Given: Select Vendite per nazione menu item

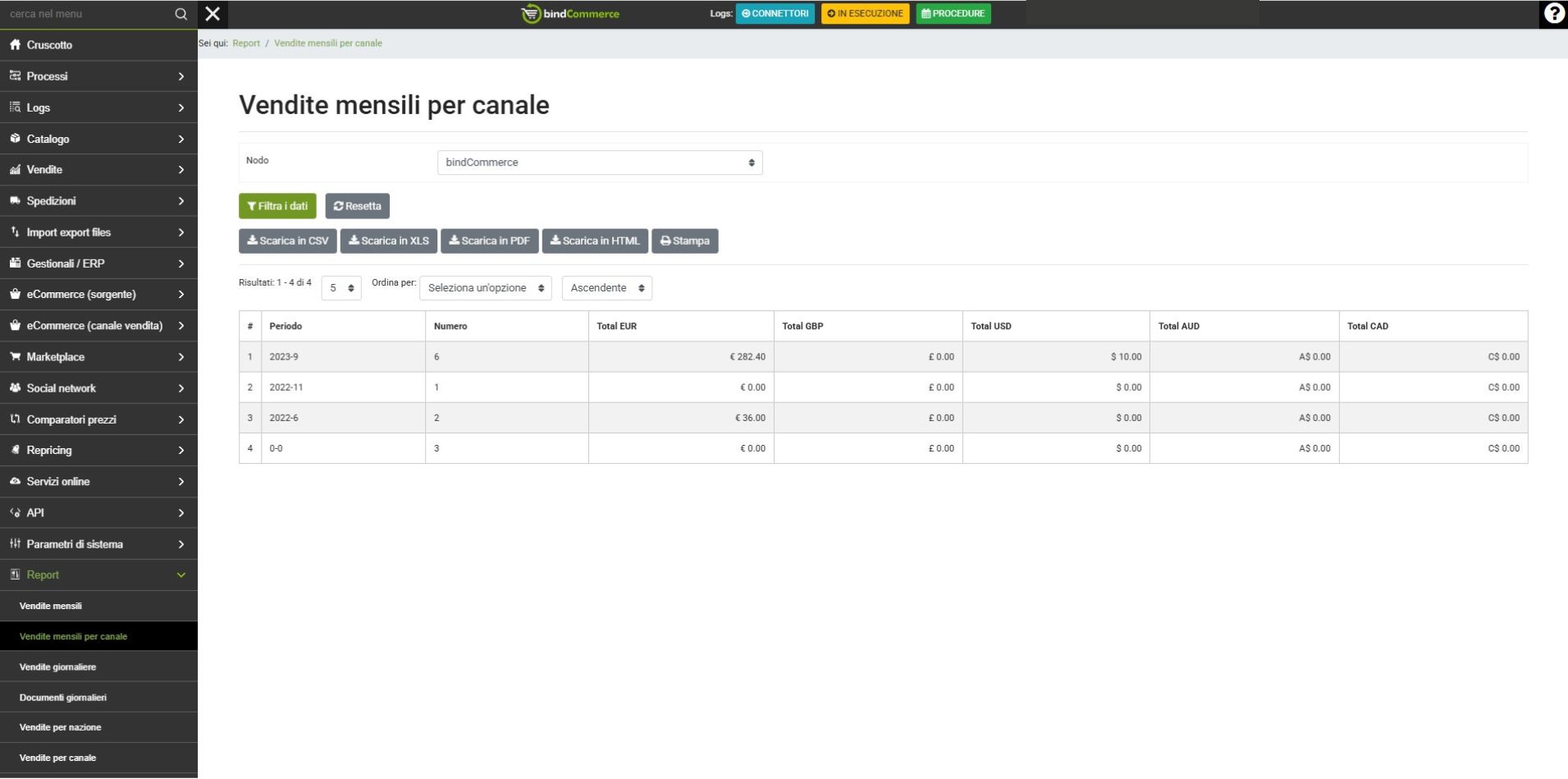Looking at the screenshot, I should tap(60, 727).
